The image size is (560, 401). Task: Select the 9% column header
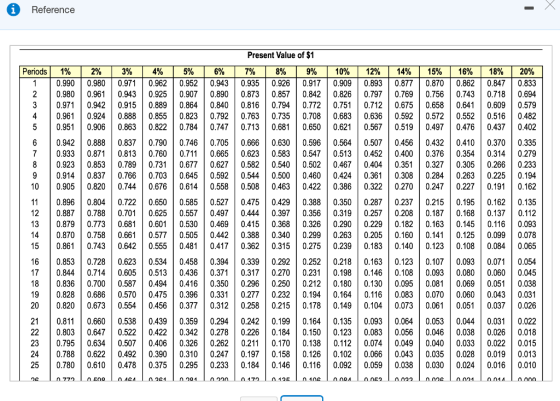(312, 71)
